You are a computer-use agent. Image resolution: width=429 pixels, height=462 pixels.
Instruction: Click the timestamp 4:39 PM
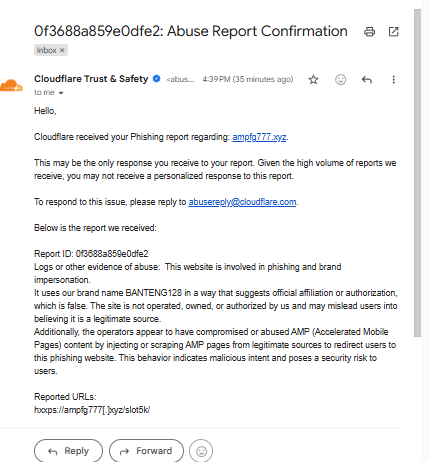(x=248, y=80)
